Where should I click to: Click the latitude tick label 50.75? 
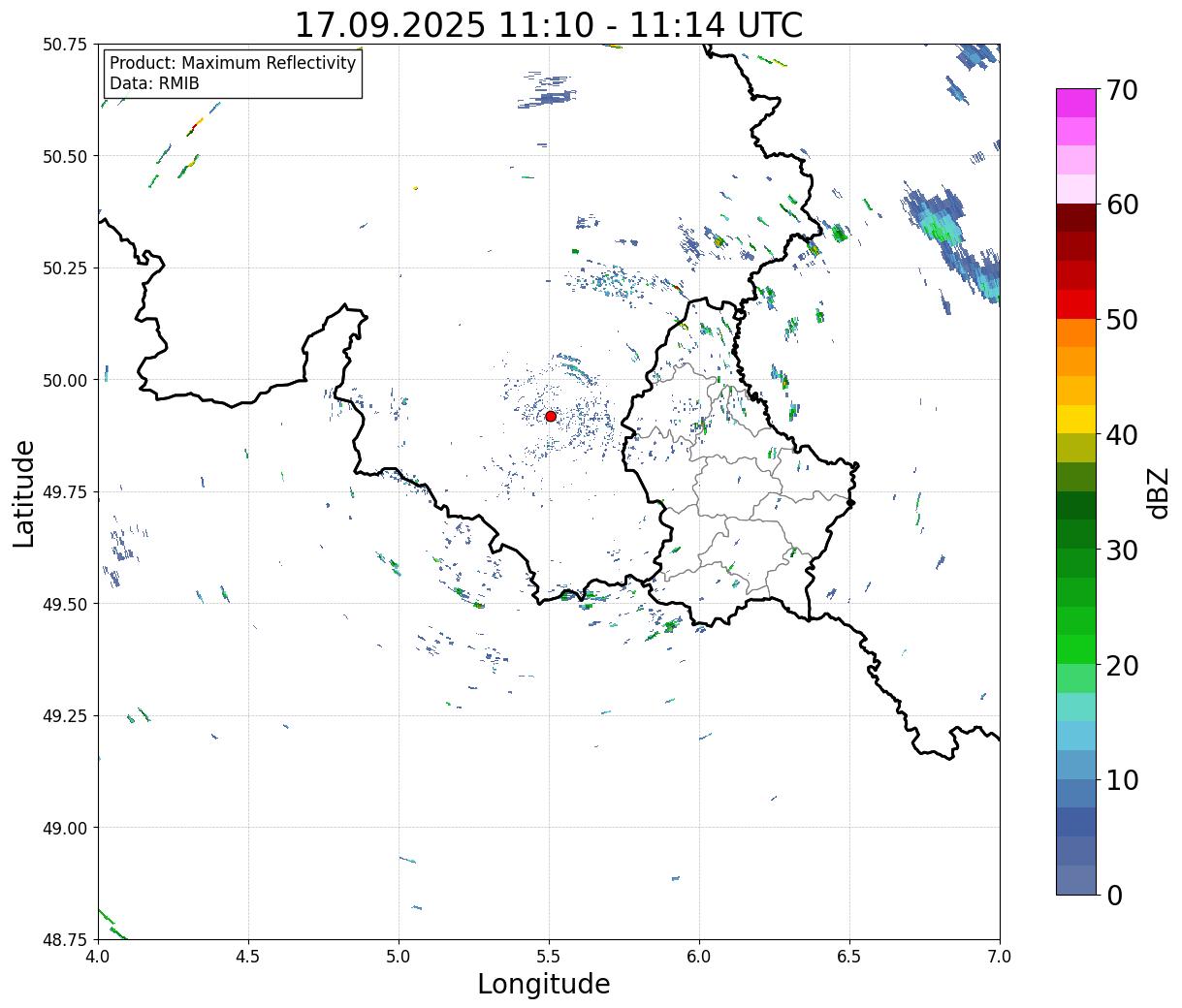pyautogui.click(x=65, y=45)
